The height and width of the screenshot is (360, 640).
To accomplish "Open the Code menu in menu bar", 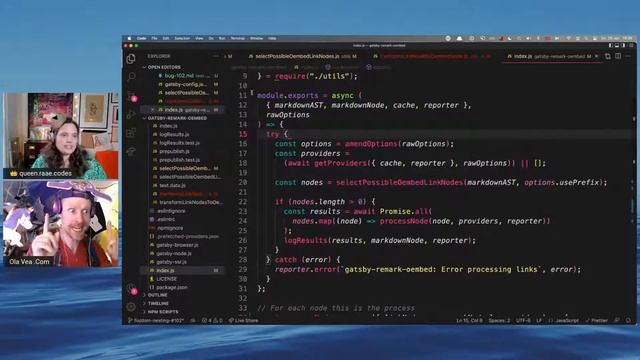I will pyautogui.click(x=142, y=38).
